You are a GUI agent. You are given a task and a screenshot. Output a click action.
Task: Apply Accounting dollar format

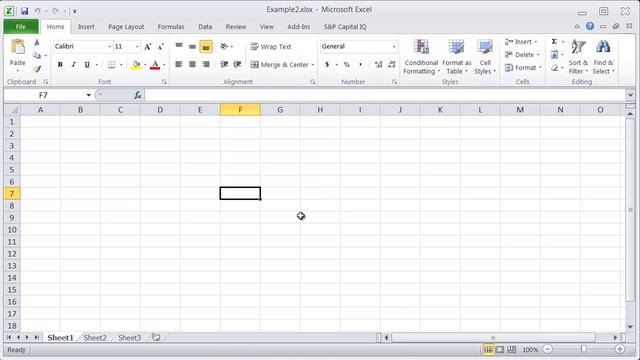click(x=327, y=64)
